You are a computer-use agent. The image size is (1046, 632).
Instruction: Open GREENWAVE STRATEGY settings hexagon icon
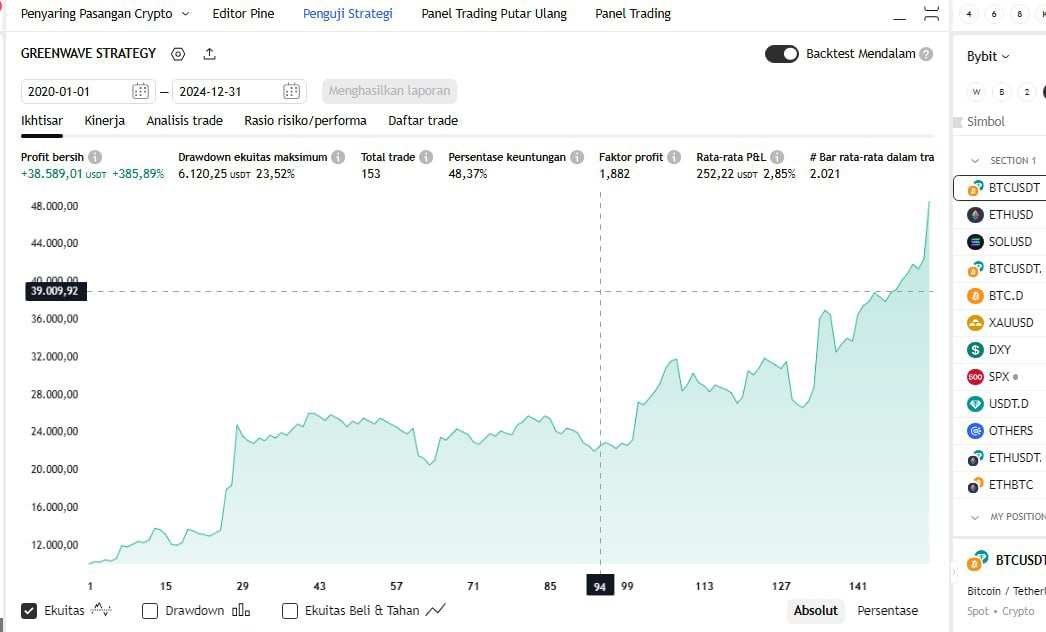[177, 54]
